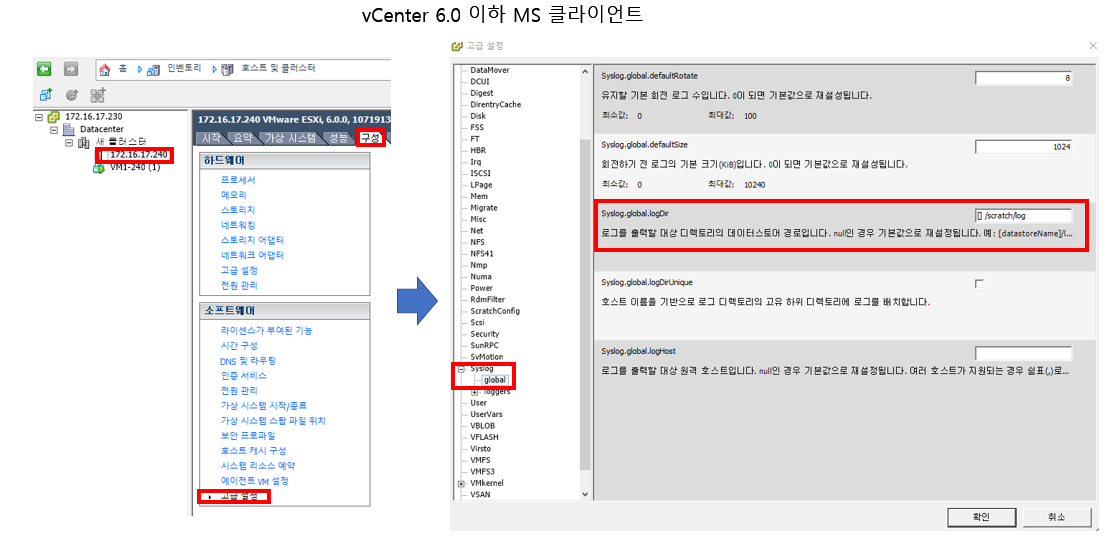Open the 요약 tab

click(241, 138)
